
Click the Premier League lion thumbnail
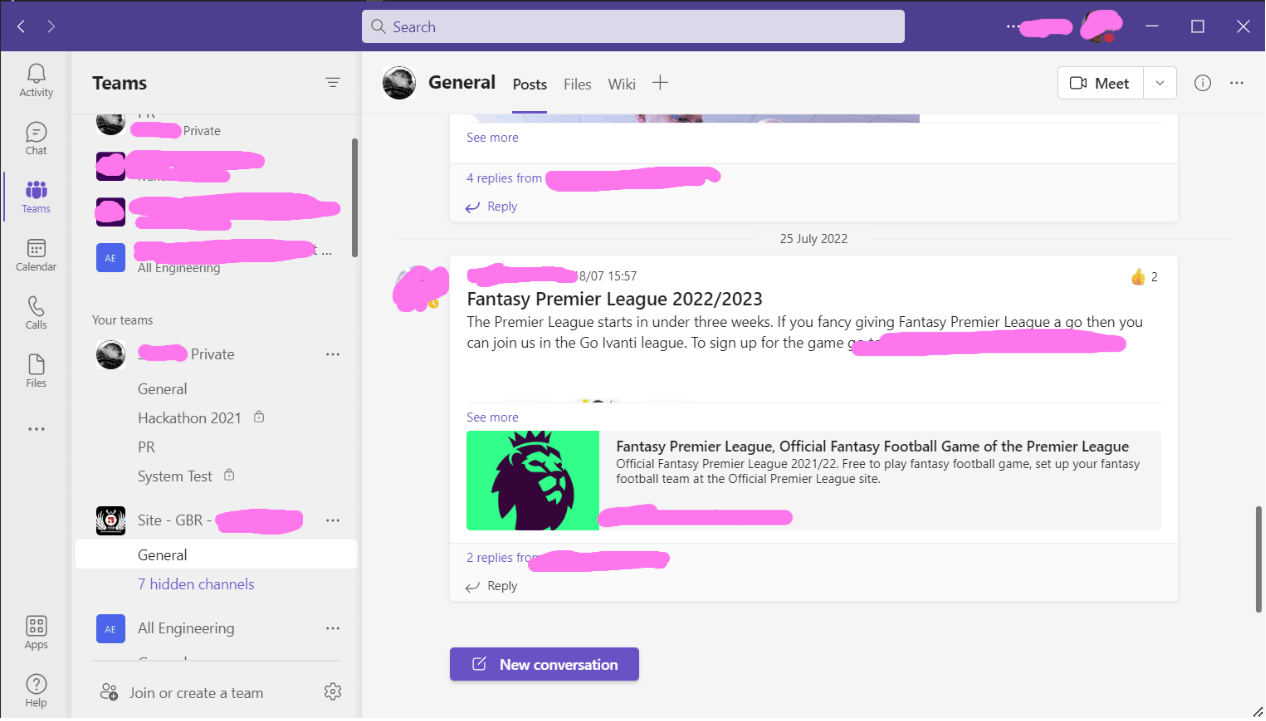[533, 480]
